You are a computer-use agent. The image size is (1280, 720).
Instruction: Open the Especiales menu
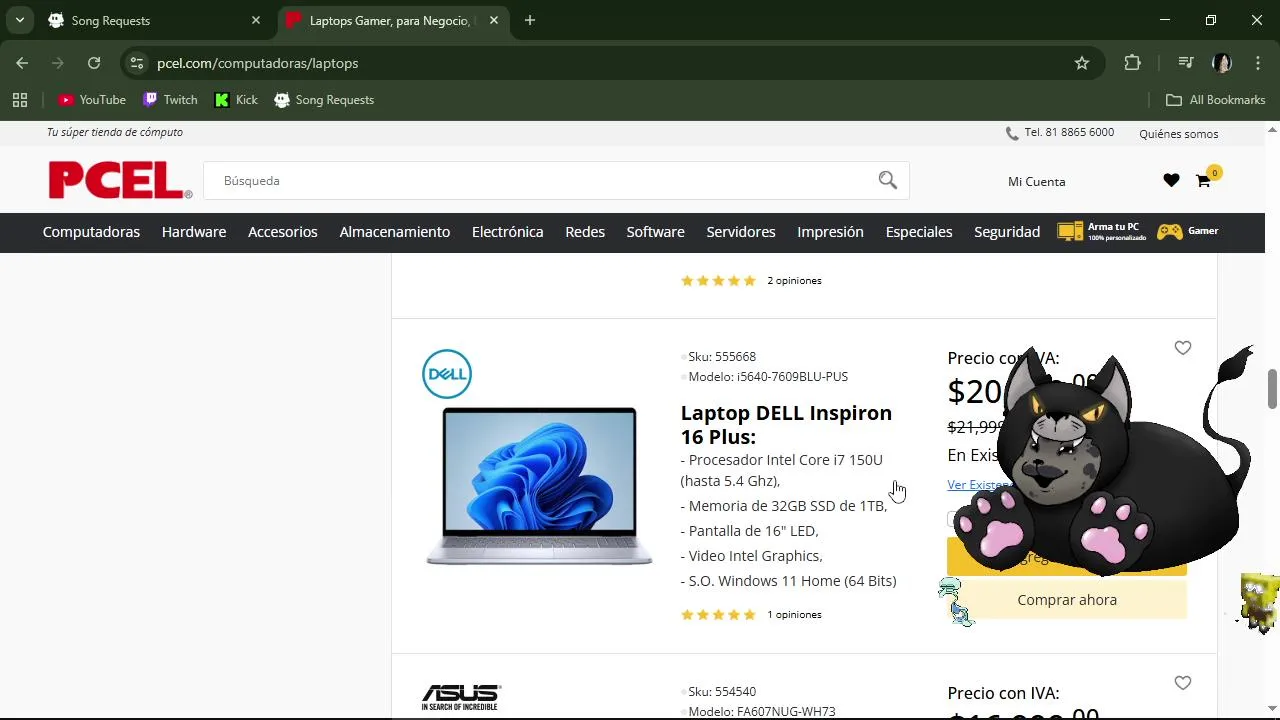point(919,232)
